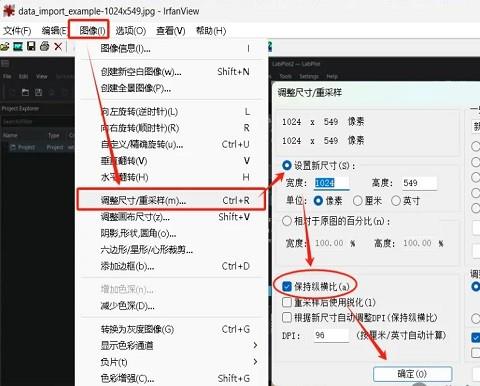Click the red X delete icon
480x386 pixels.
click(x=58, y=46)
